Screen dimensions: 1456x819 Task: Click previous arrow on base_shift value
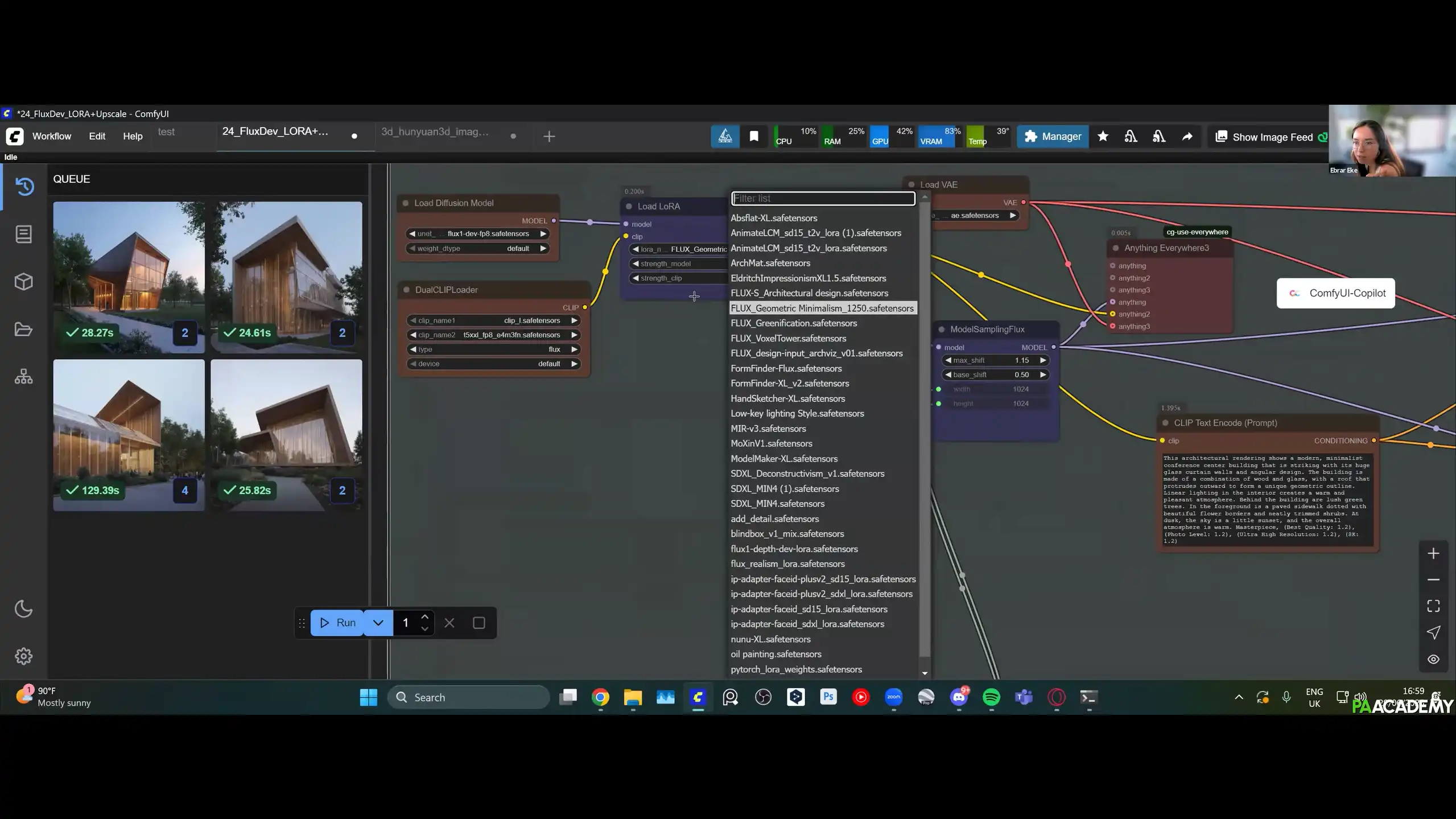coord(948,375)
